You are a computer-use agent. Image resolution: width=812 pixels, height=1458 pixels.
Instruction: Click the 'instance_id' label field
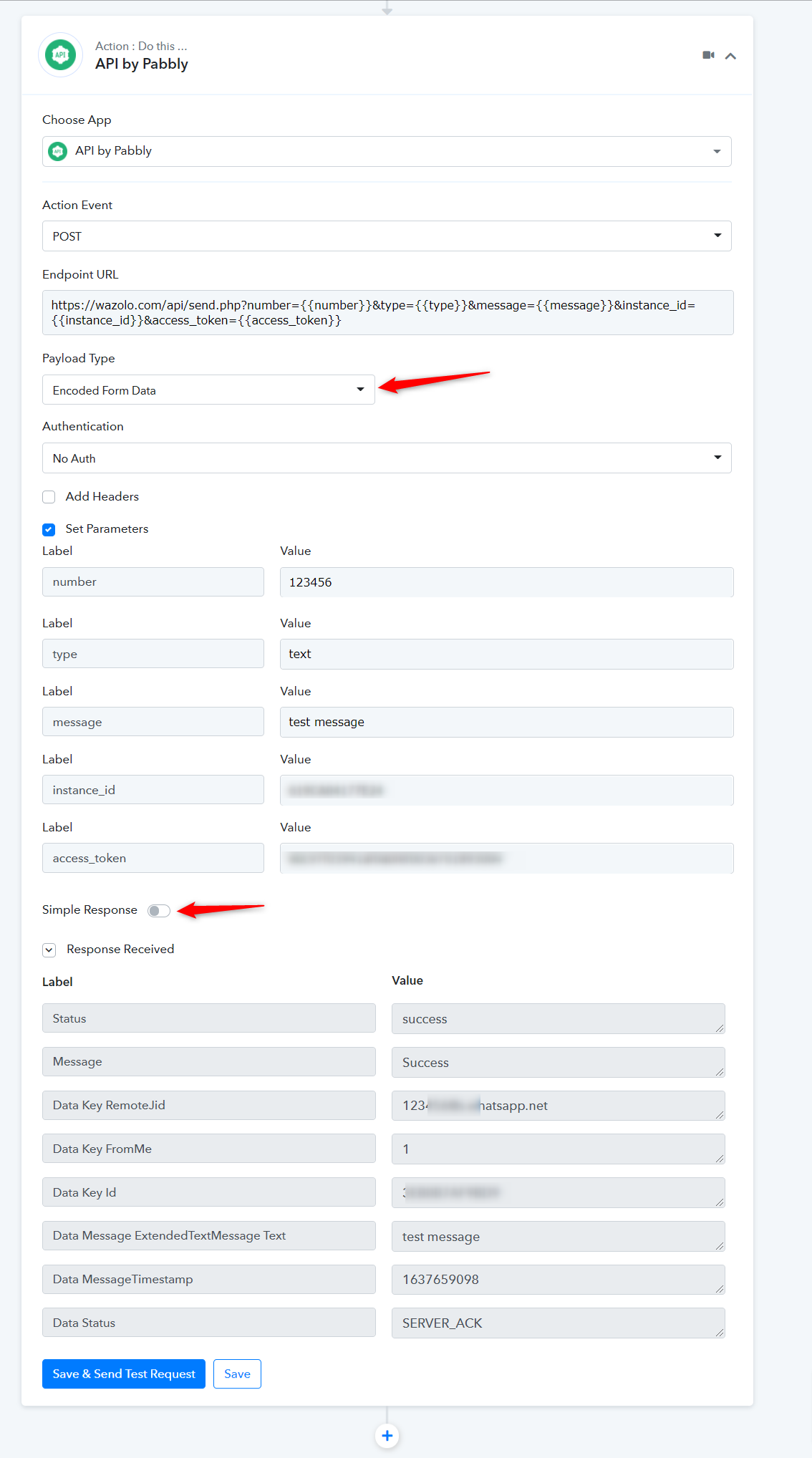[x=153, y=790]
